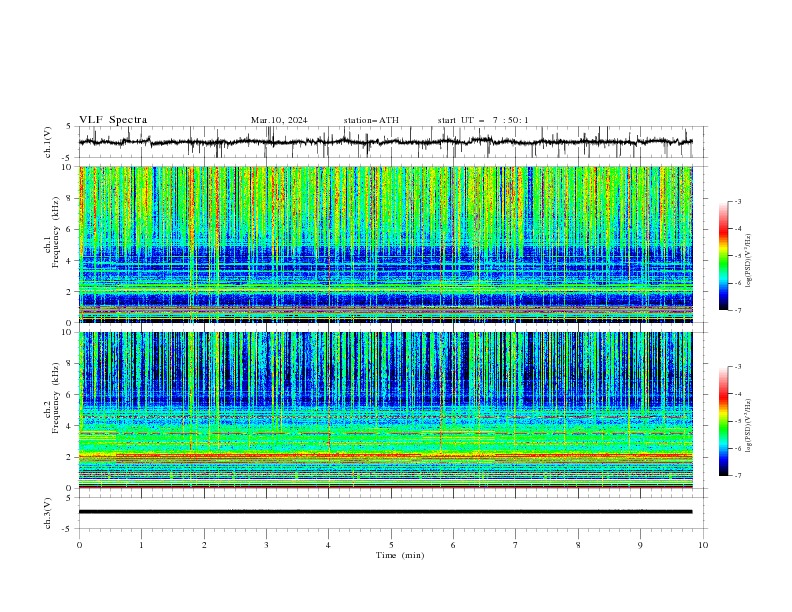This screenshot has height=612, width=792.
Task: Click the ch.1 waveform trace panel
Action: [391, 142]
